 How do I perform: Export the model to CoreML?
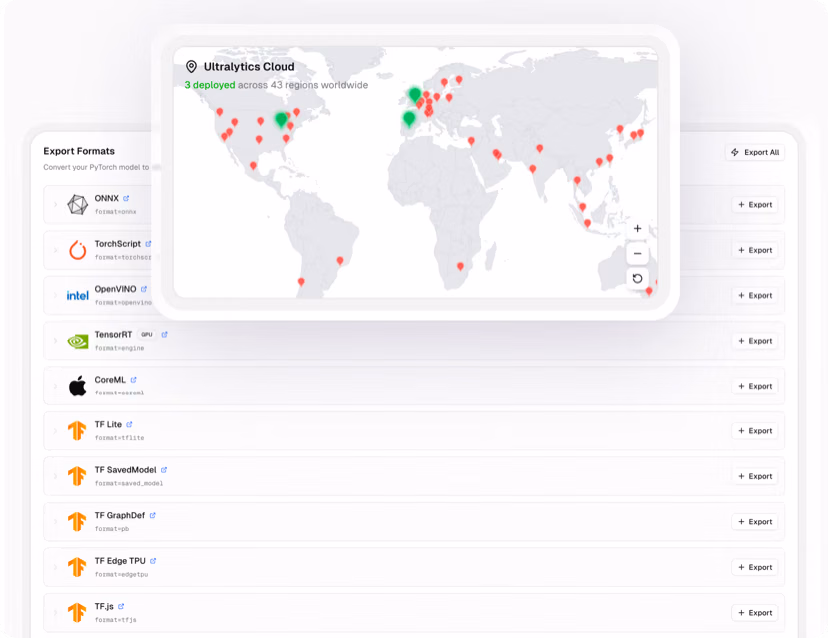[755, 386]
